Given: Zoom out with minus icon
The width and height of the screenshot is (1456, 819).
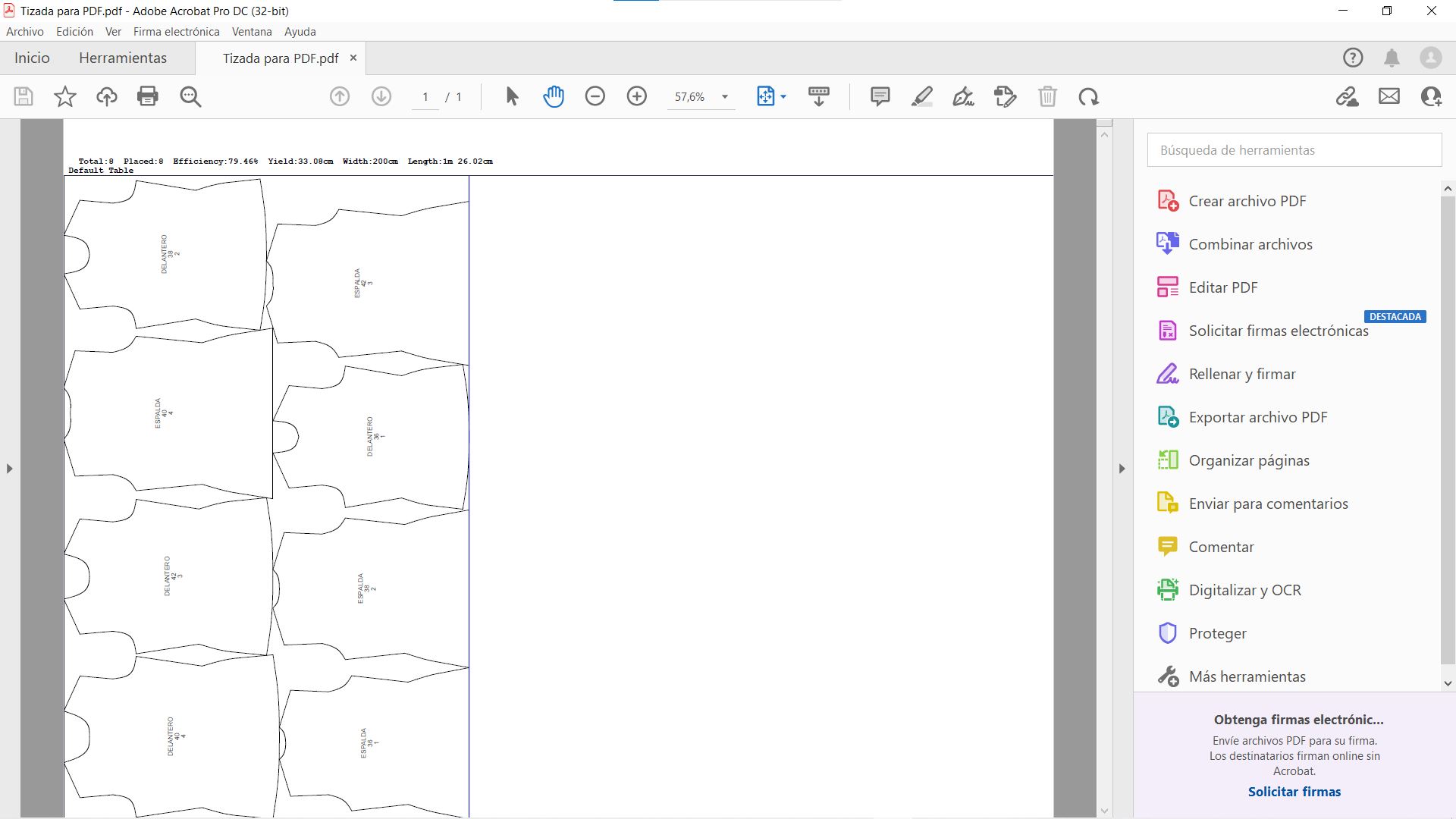Looking at the screenshot, I should [x=595, y=96].
